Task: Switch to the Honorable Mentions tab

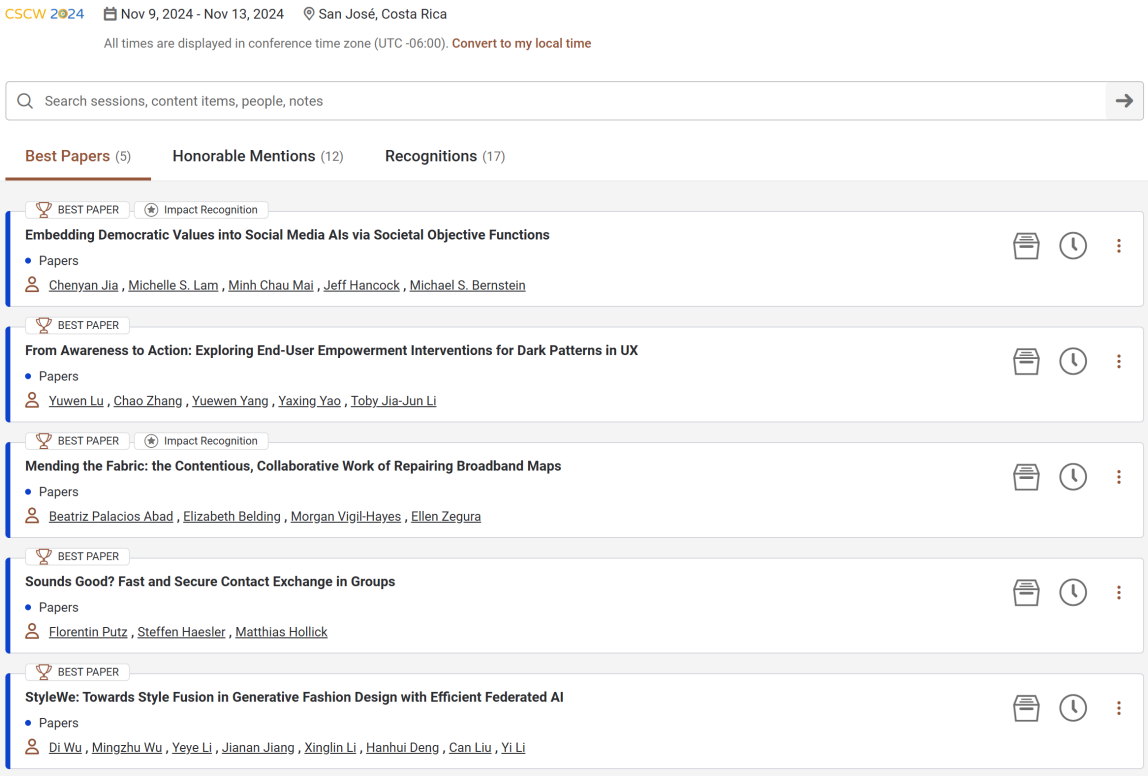Action: pyautogui.click(x=258, y=156)
